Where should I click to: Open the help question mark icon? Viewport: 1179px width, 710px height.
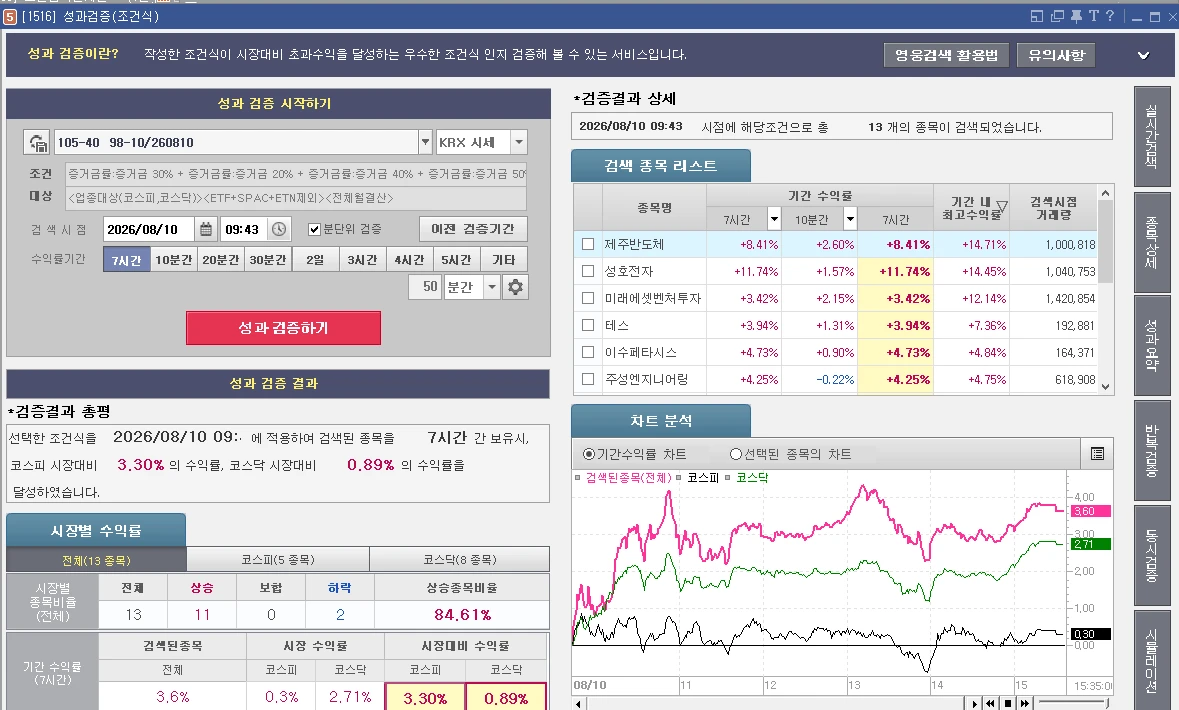[1110, 16]
